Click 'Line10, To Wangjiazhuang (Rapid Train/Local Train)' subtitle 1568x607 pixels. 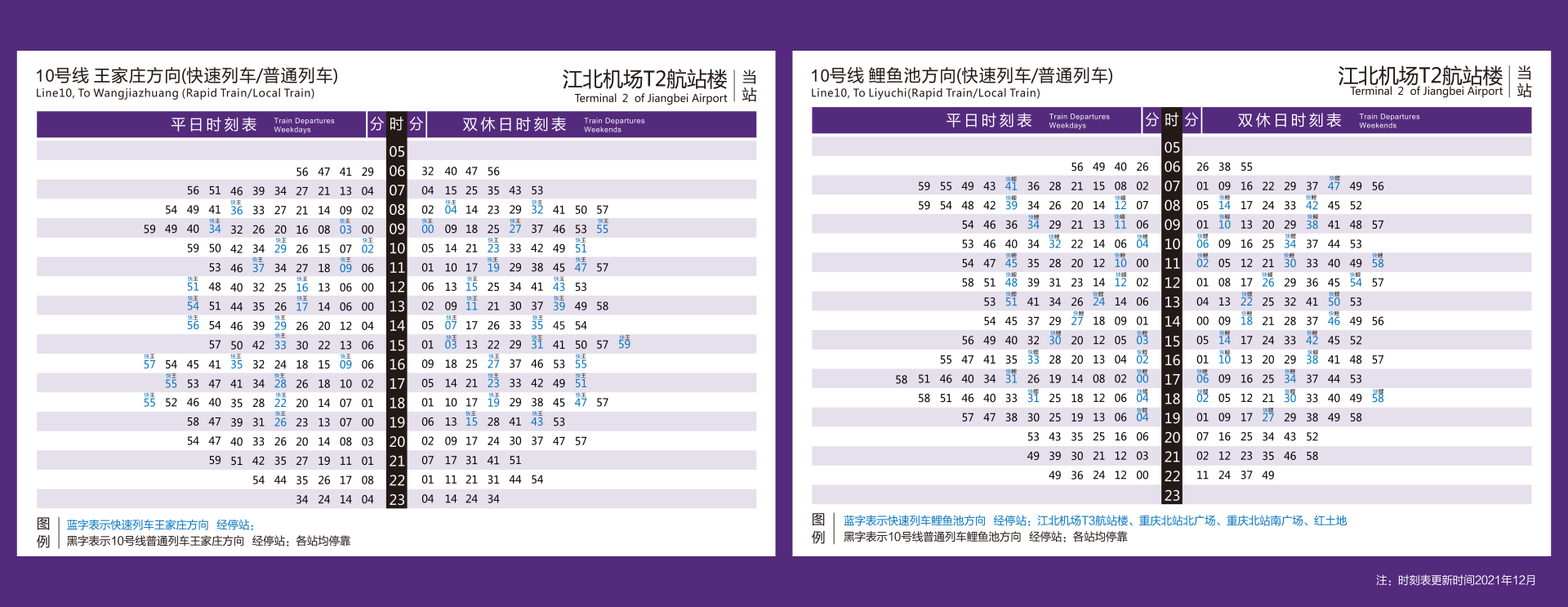pyautogui.click(x=175, y=93)
